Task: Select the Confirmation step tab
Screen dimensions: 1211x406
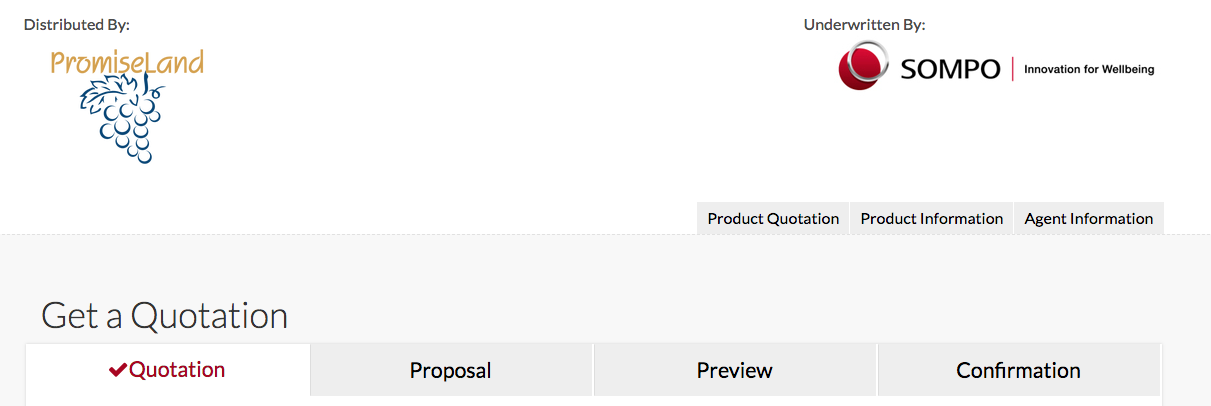Action: click(x=1018, y=371)
